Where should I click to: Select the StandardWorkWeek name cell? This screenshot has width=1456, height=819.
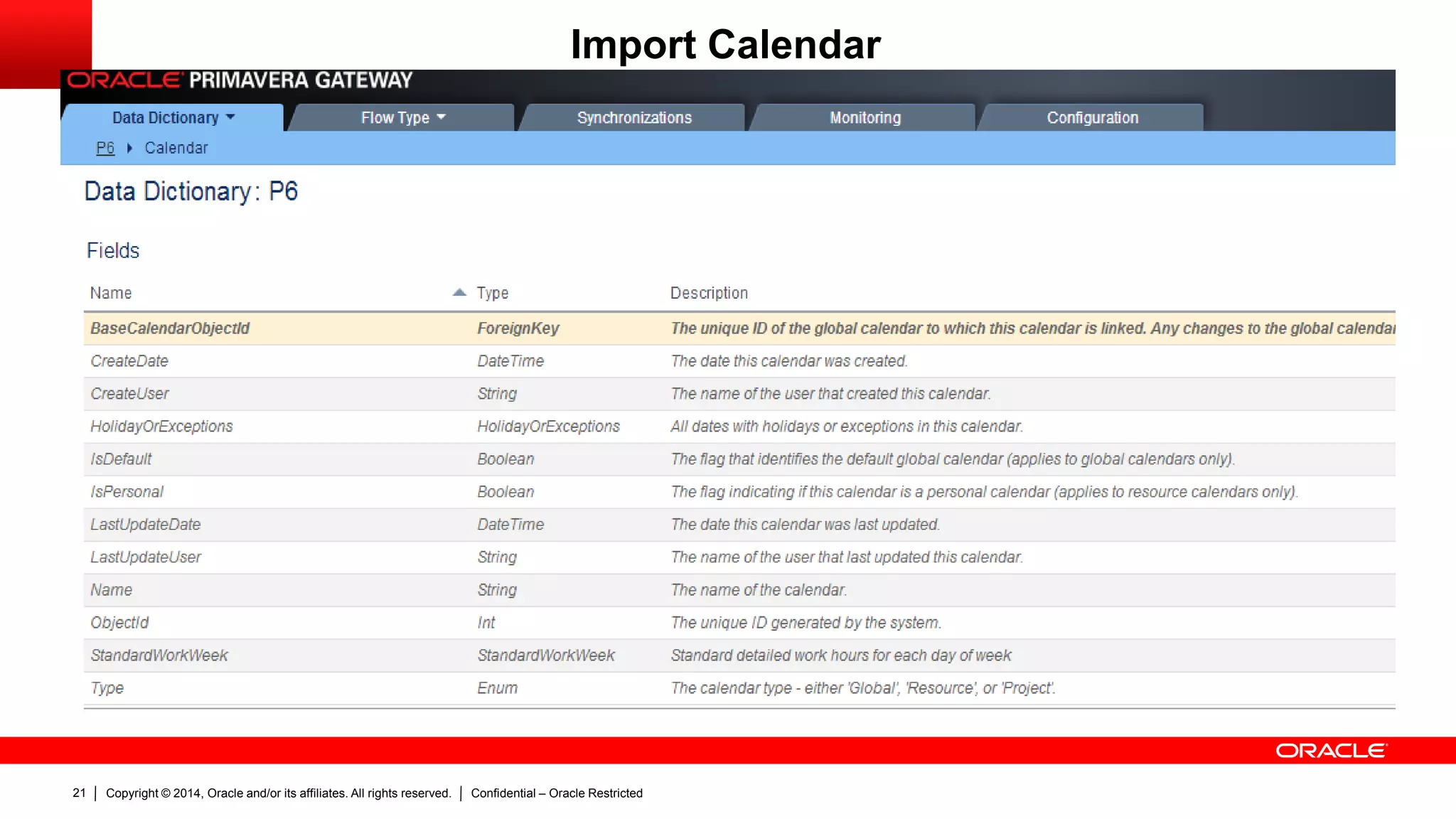click(159, 655)
